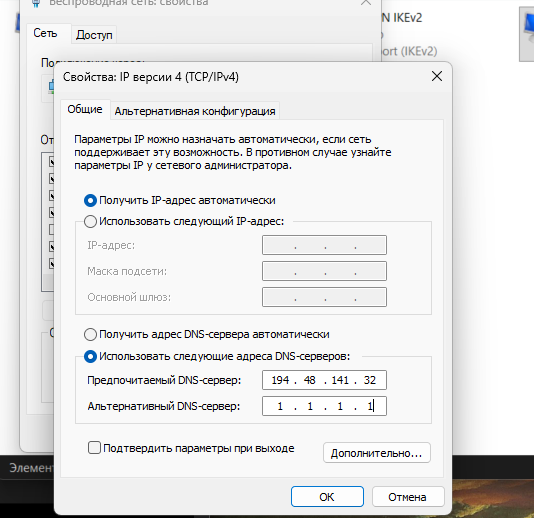Click the 'Основной шлюз' field
The height and width of the screenshot is (518, 534).
click(x=324, y=297)
